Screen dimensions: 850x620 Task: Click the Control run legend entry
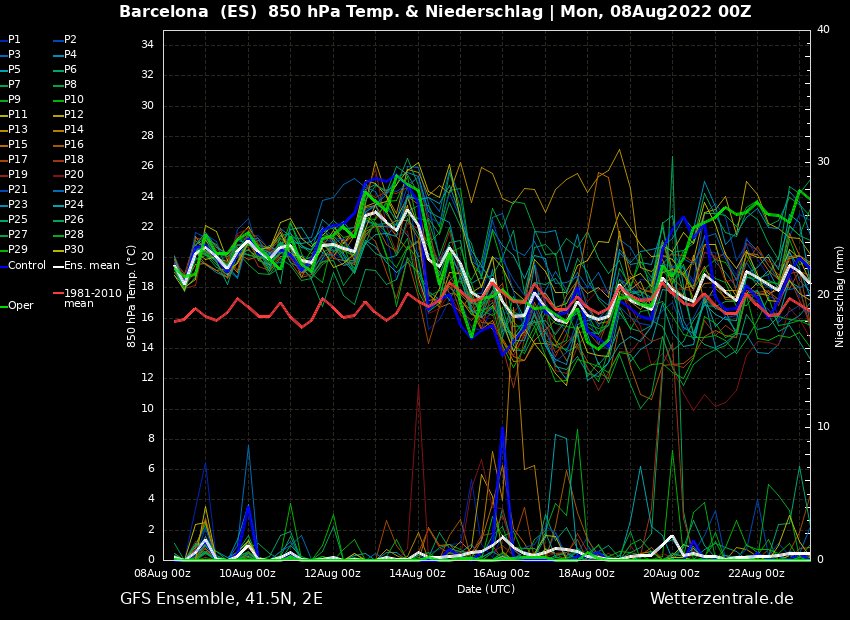[23, 266]
